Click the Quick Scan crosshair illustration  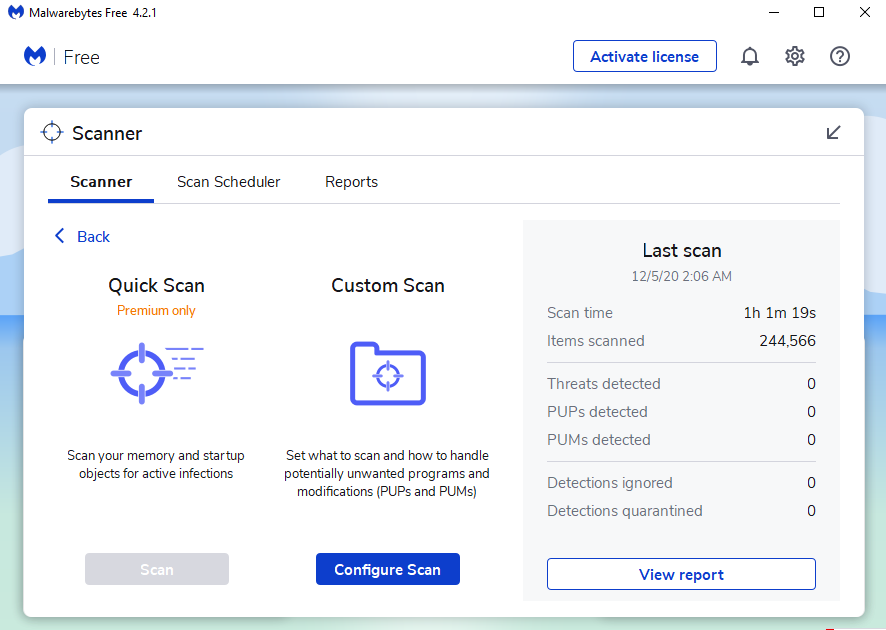(x=157, y=373)
